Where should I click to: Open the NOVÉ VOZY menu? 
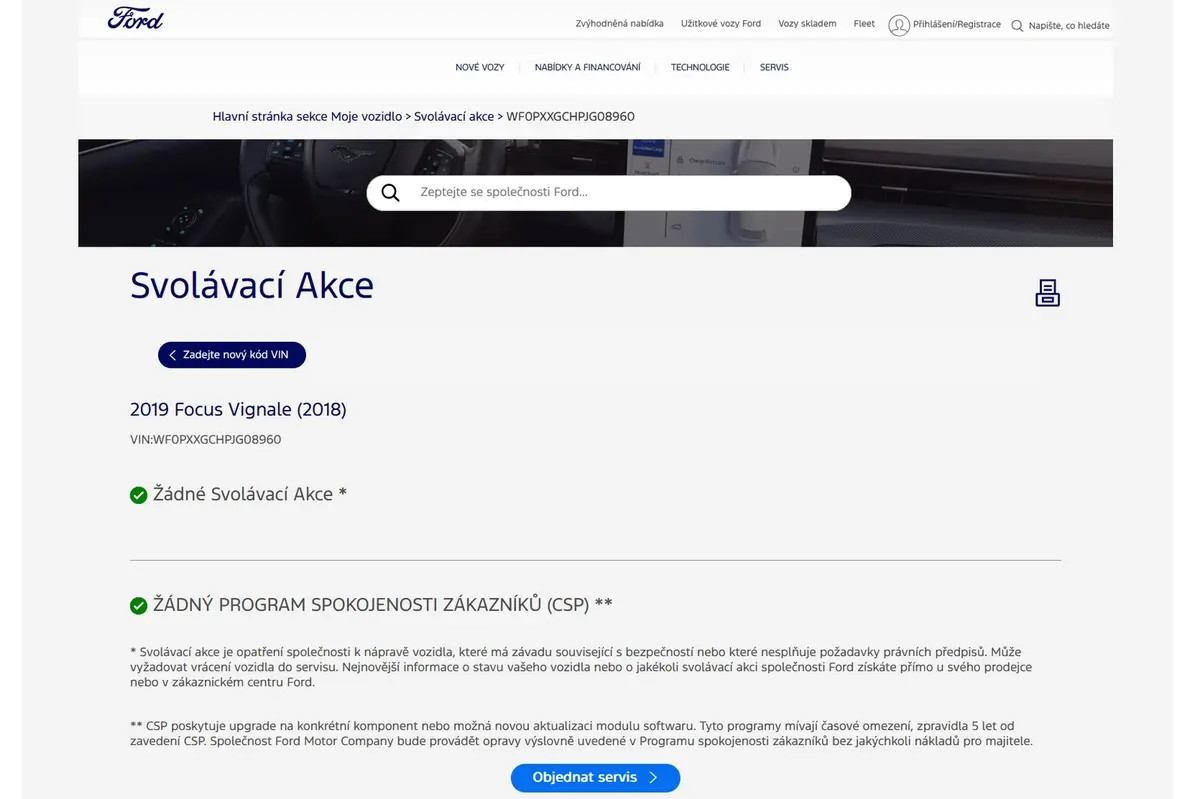(480, 67)
